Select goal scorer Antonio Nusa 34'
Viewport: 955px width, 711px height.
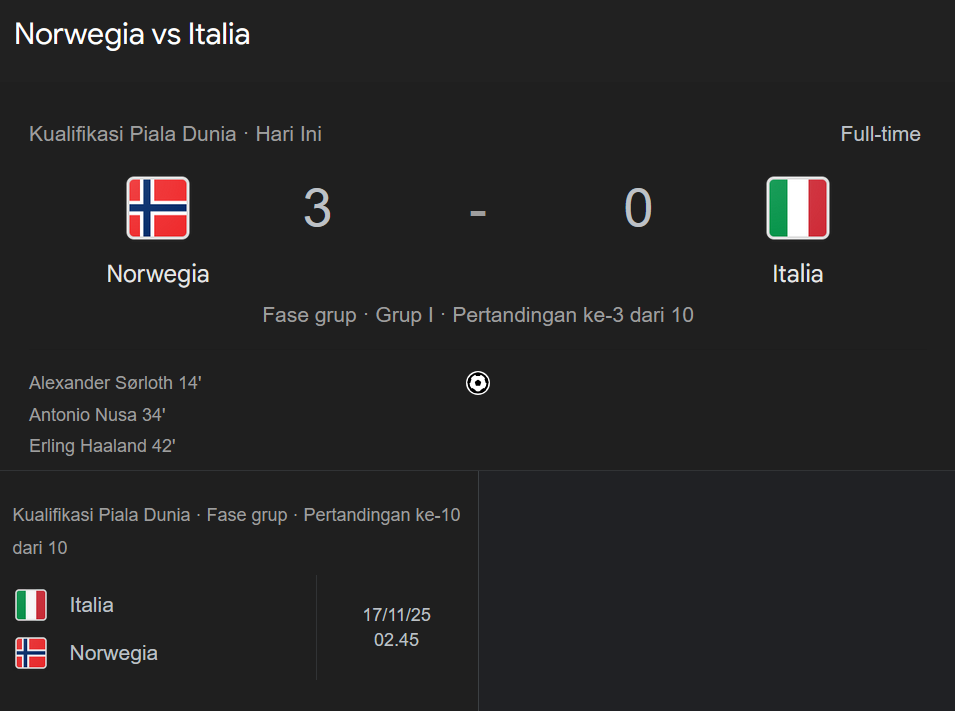pos(97,414)
